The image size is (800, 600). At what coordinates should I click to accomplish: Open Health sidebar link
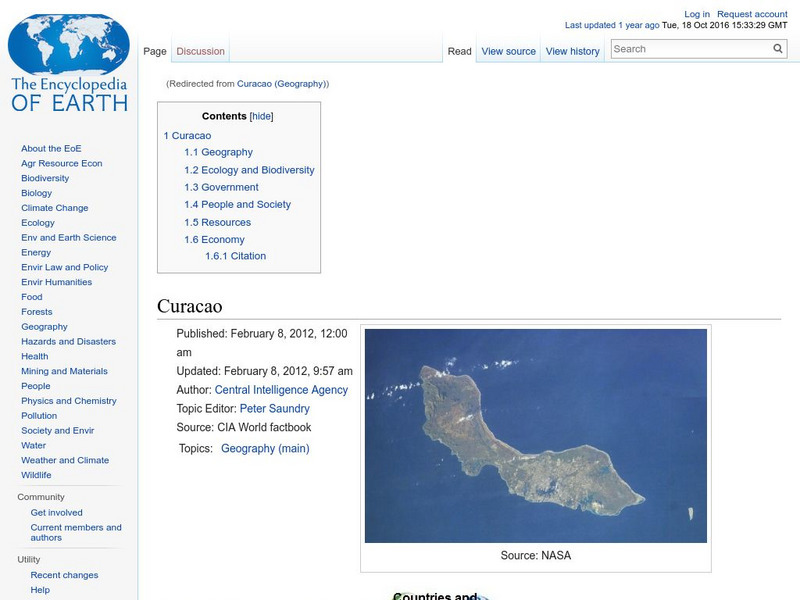[x=35, y=356]
